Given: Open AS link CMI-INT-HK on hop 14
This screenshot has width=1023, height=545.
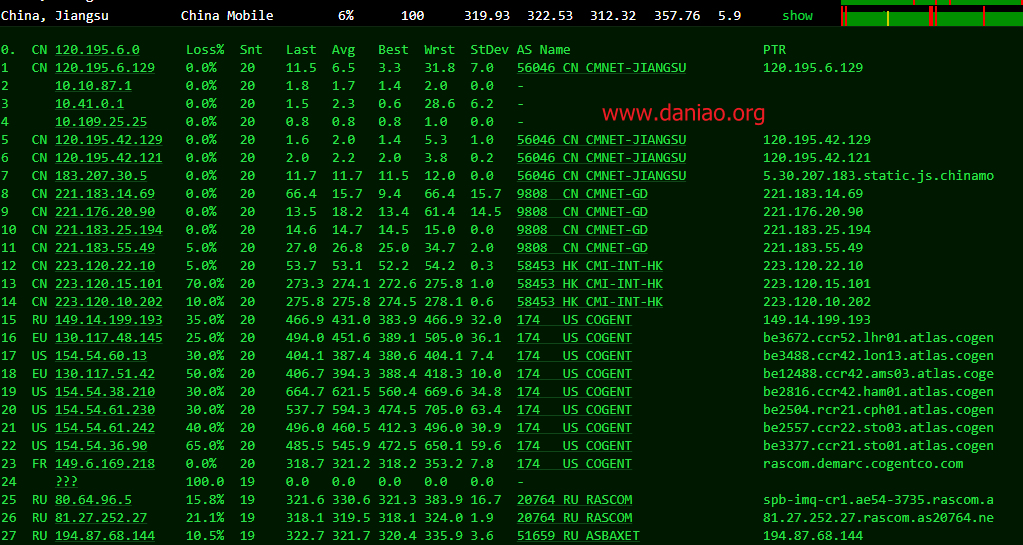Looking at the screenshot, I should click(590, 302).
